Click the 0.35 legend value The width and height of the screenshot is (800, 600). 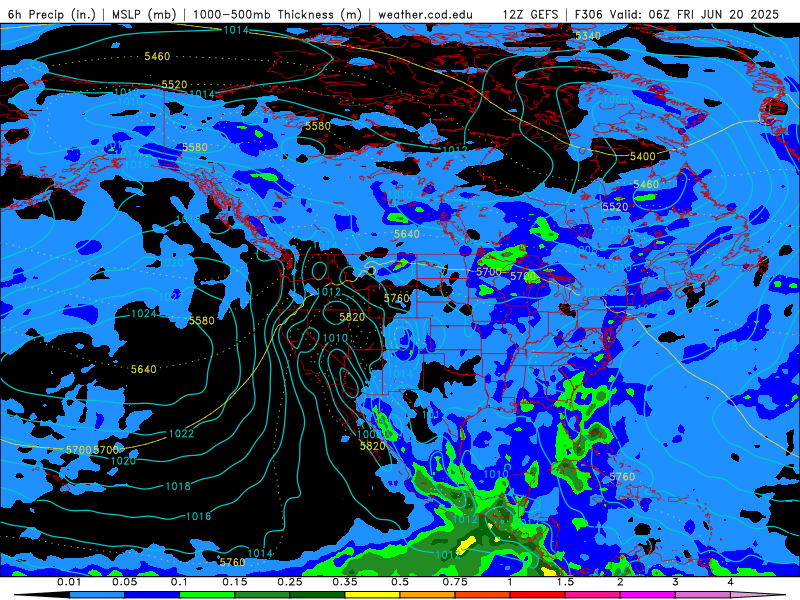click(345, 582)
